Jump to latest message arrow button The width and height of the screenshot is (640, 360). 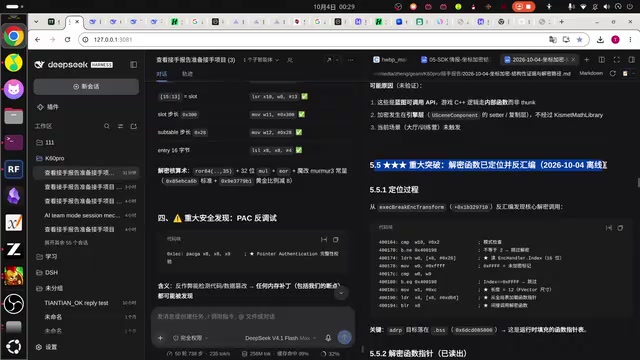[341, 293]
